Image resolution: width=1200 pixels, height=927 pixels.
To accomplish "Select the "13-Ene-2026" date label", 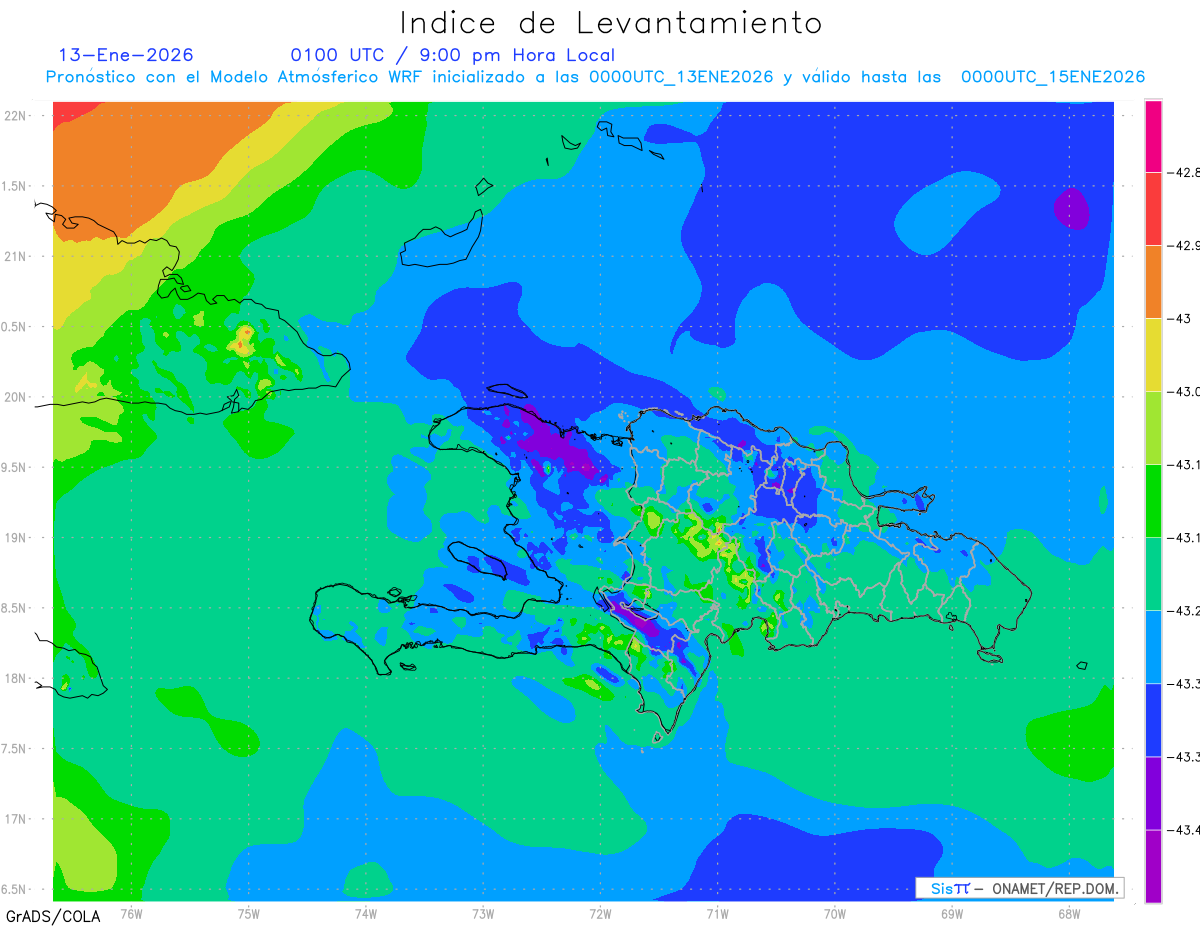I will [x=126, y=55].
